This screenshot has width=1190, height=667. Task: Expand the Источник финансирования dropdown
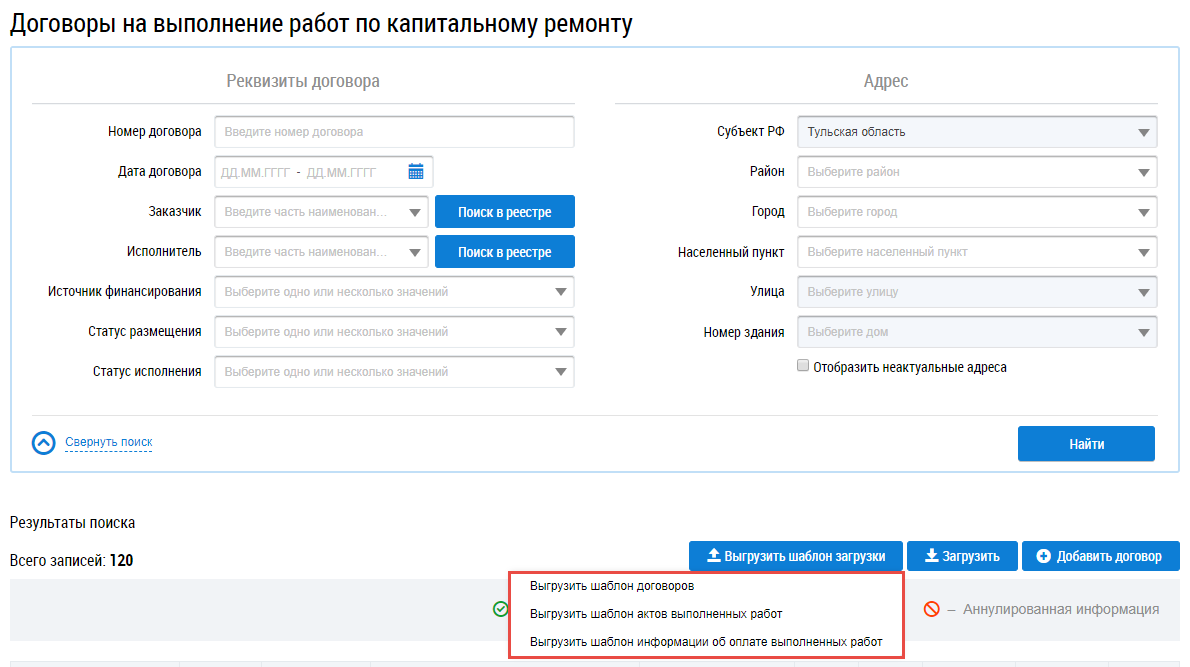[x=560, y=292]
